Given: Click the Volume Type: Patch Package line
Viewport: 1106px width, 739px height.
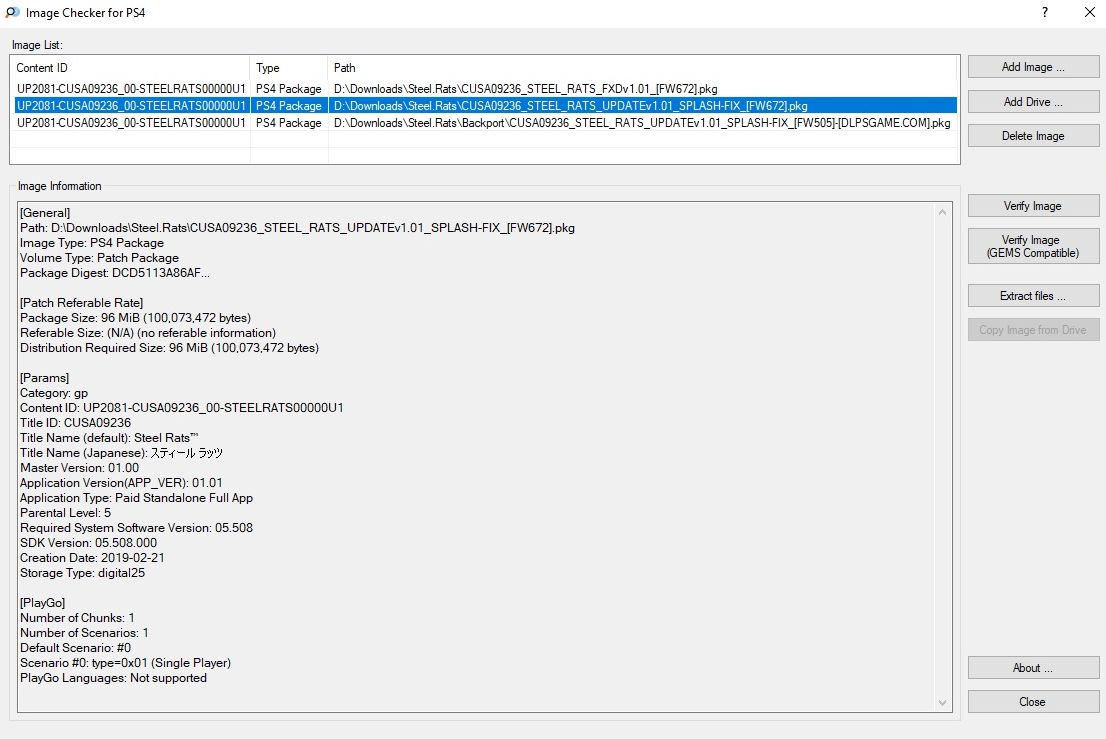Looking at the screenshot, I should [x=99, y=257].
